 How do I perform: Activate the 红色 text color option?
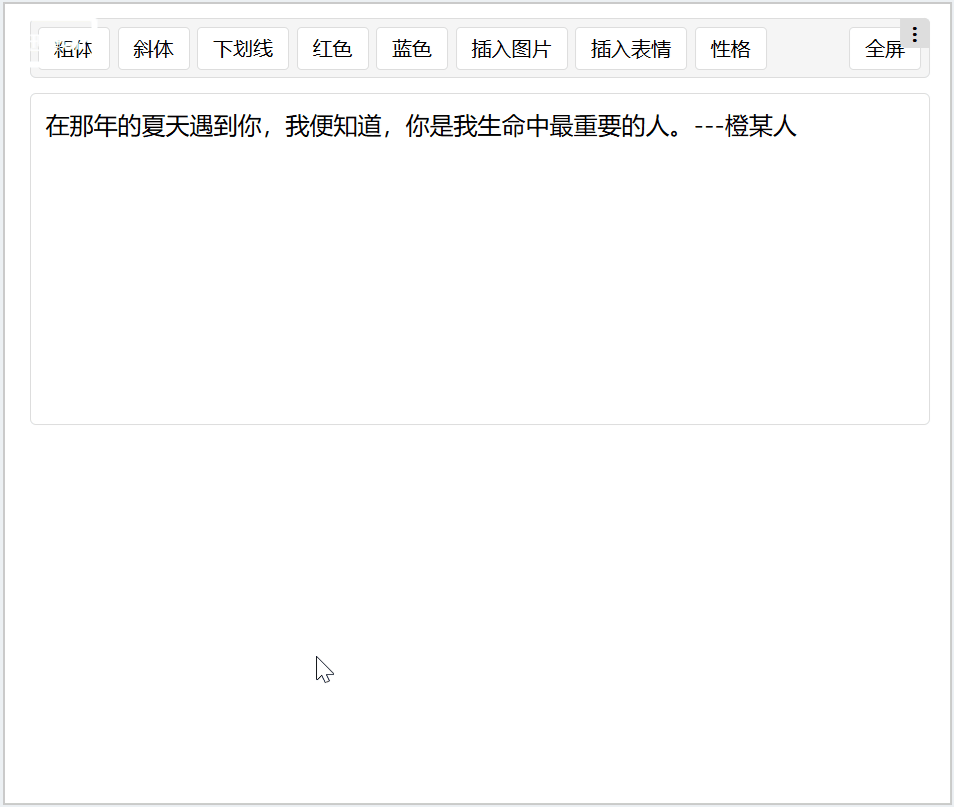pyautogui.click(x=332, y=48)
